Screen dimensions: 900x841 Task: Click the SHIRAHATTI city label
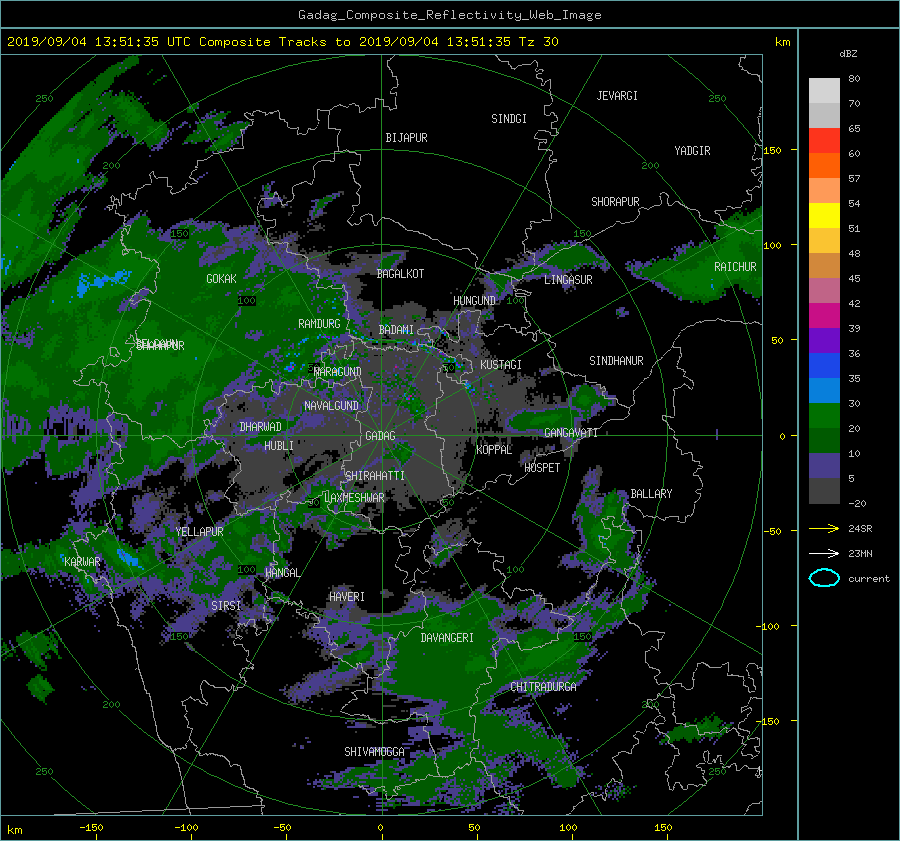(375, 475)
